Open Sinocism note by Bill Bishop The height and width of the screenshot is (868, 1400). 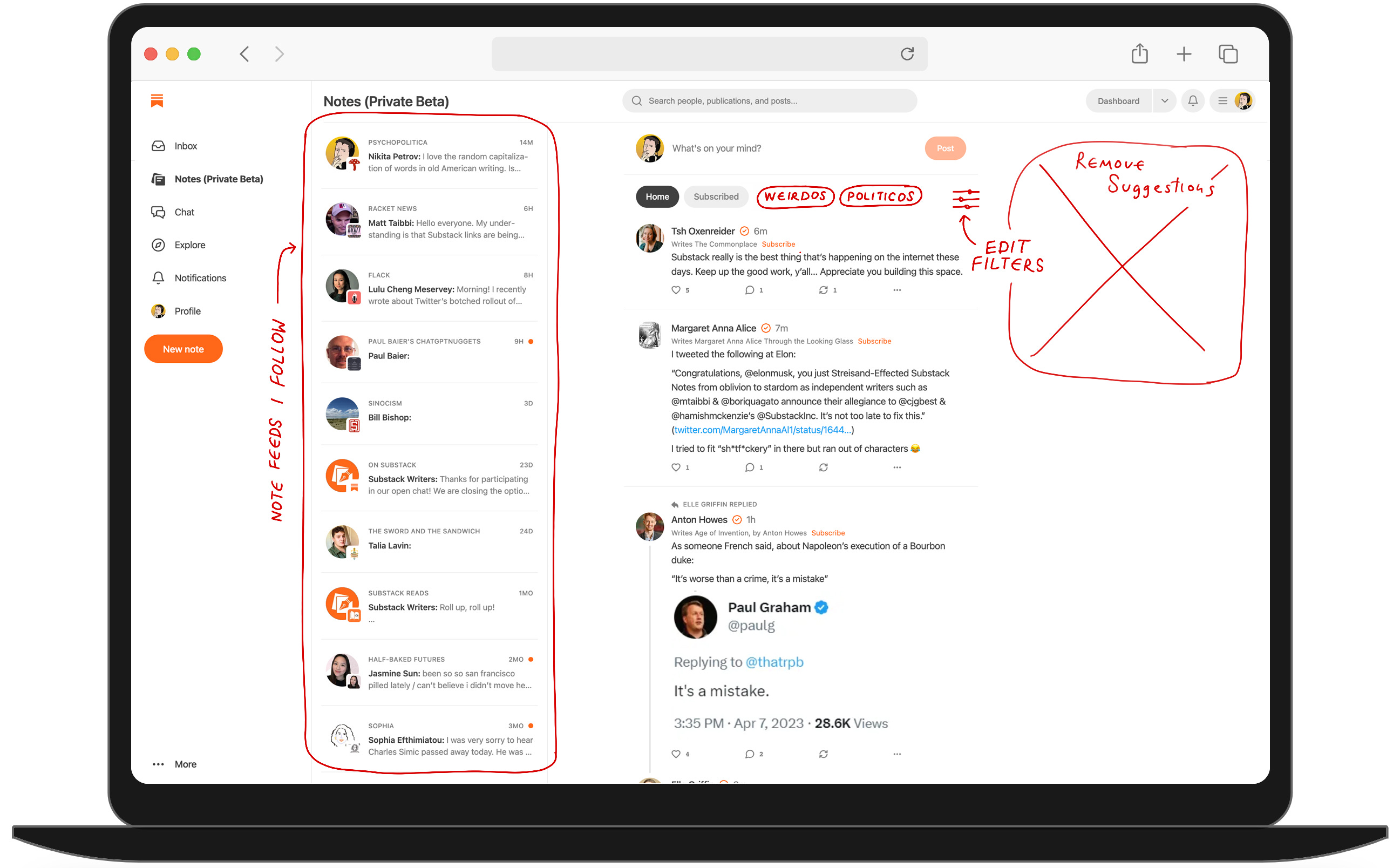[430, 413]
